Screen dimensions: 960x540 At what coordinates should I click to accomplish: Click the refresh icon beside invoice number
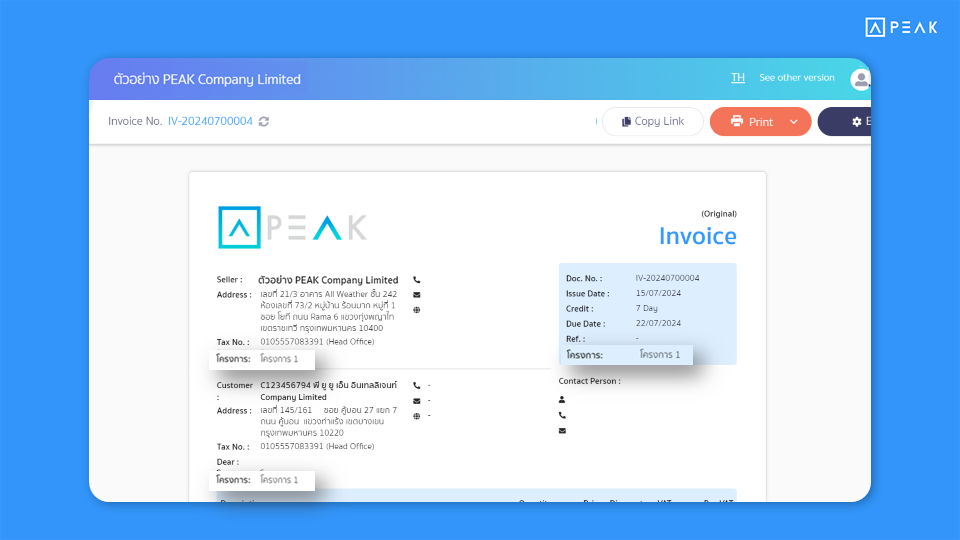coord(264,121)
